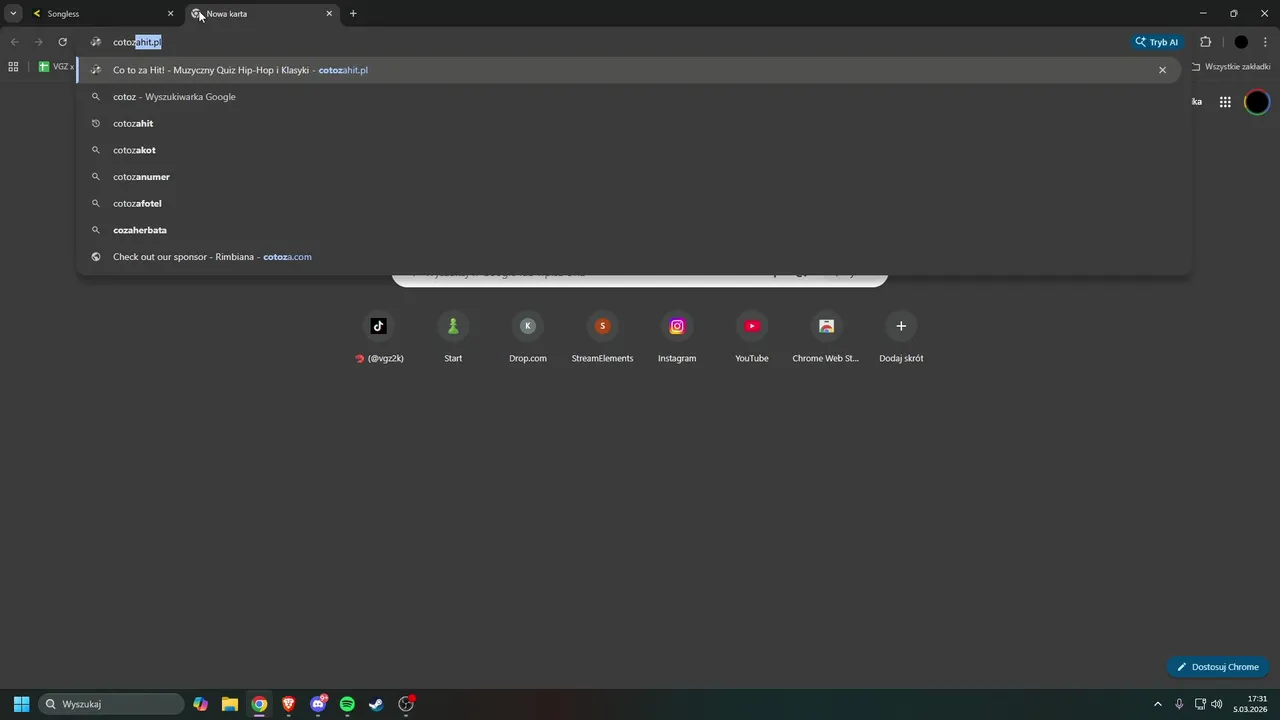This screenshot has height=720, width=1280.
Task: Open the YouTube shortcut
Action: point(752,335)
